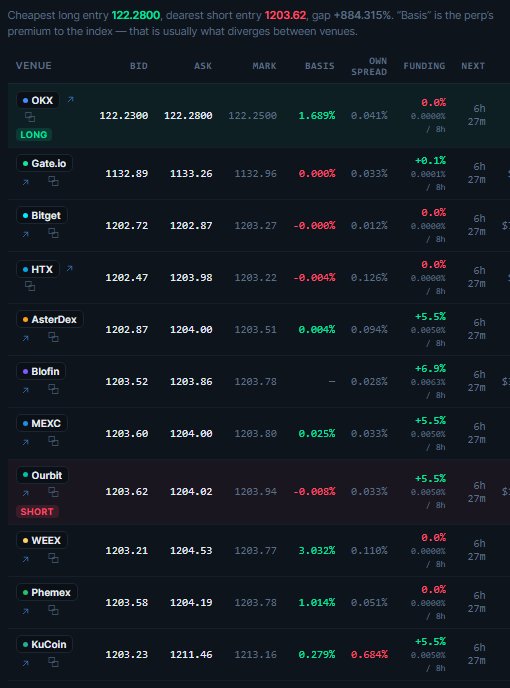Sort by the FUNDING column header

click(424, 66)
